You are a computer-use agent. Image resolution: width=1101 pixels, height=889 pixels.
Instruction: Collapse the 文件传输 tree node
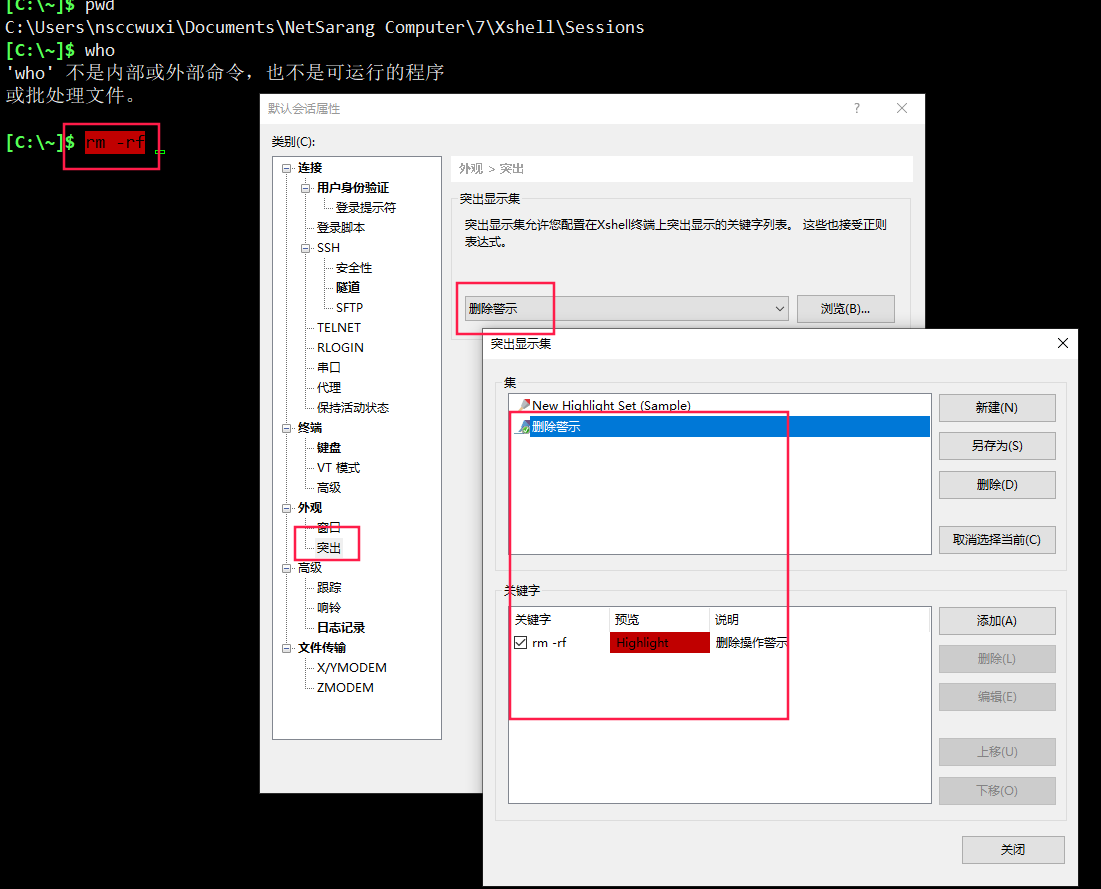point(286,648)
